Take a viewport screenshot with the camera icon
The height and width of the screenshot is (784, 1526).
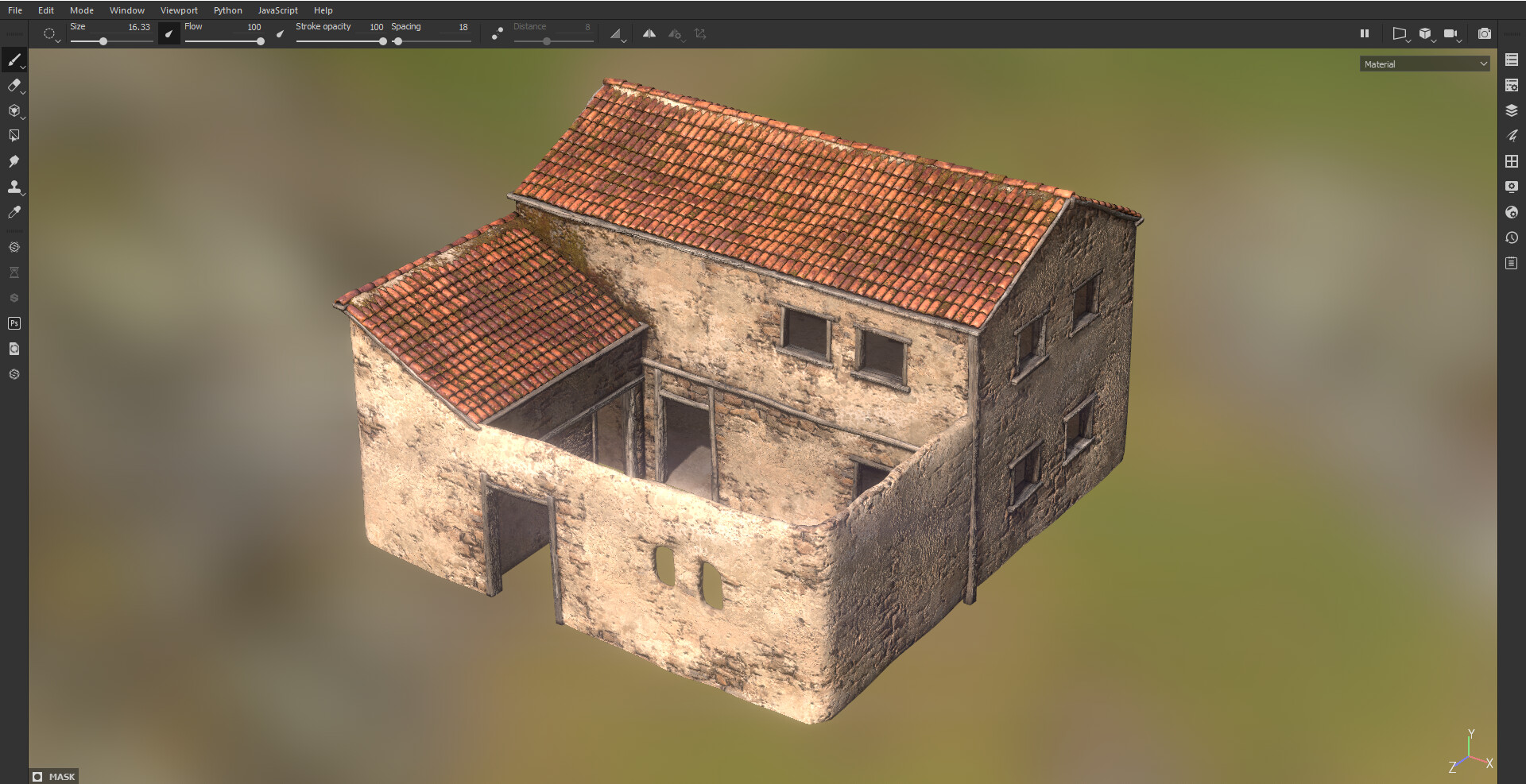pyautogui.click(x=1485, y=34)
